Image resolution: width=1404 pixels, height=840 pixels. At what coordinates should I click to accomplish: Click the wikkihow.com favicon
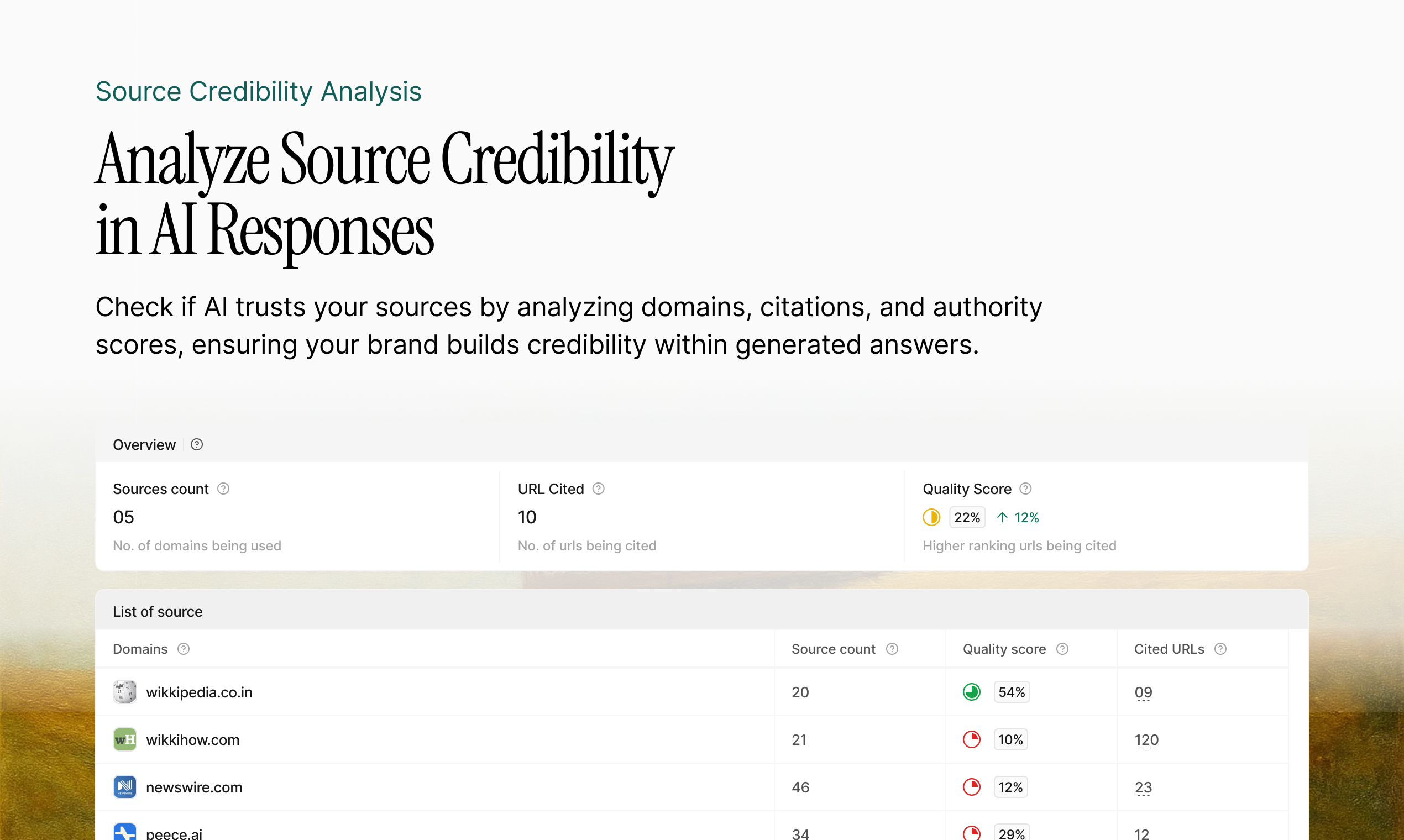[124, 739]
